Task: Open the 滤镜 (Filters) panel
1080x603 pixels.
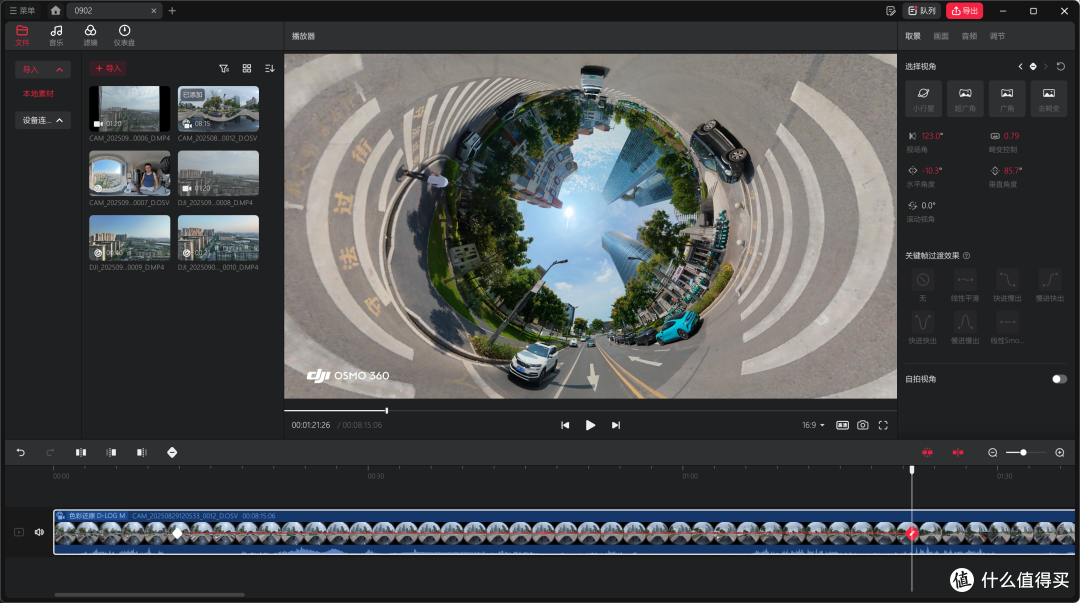Action: pos(90,35)
